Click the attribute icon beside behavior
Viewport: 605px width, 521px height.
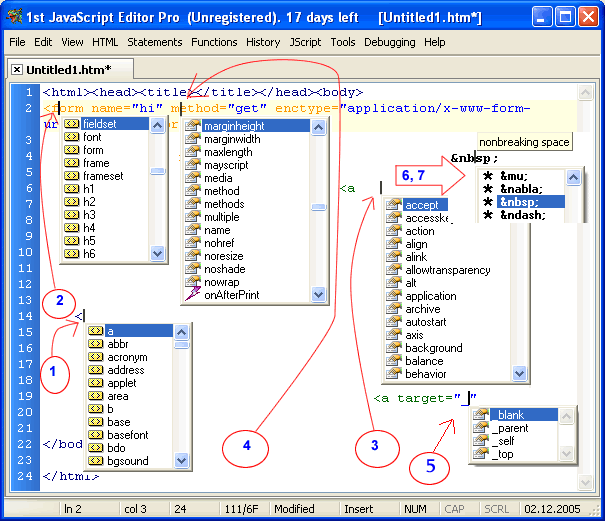(x=394, y=374)
